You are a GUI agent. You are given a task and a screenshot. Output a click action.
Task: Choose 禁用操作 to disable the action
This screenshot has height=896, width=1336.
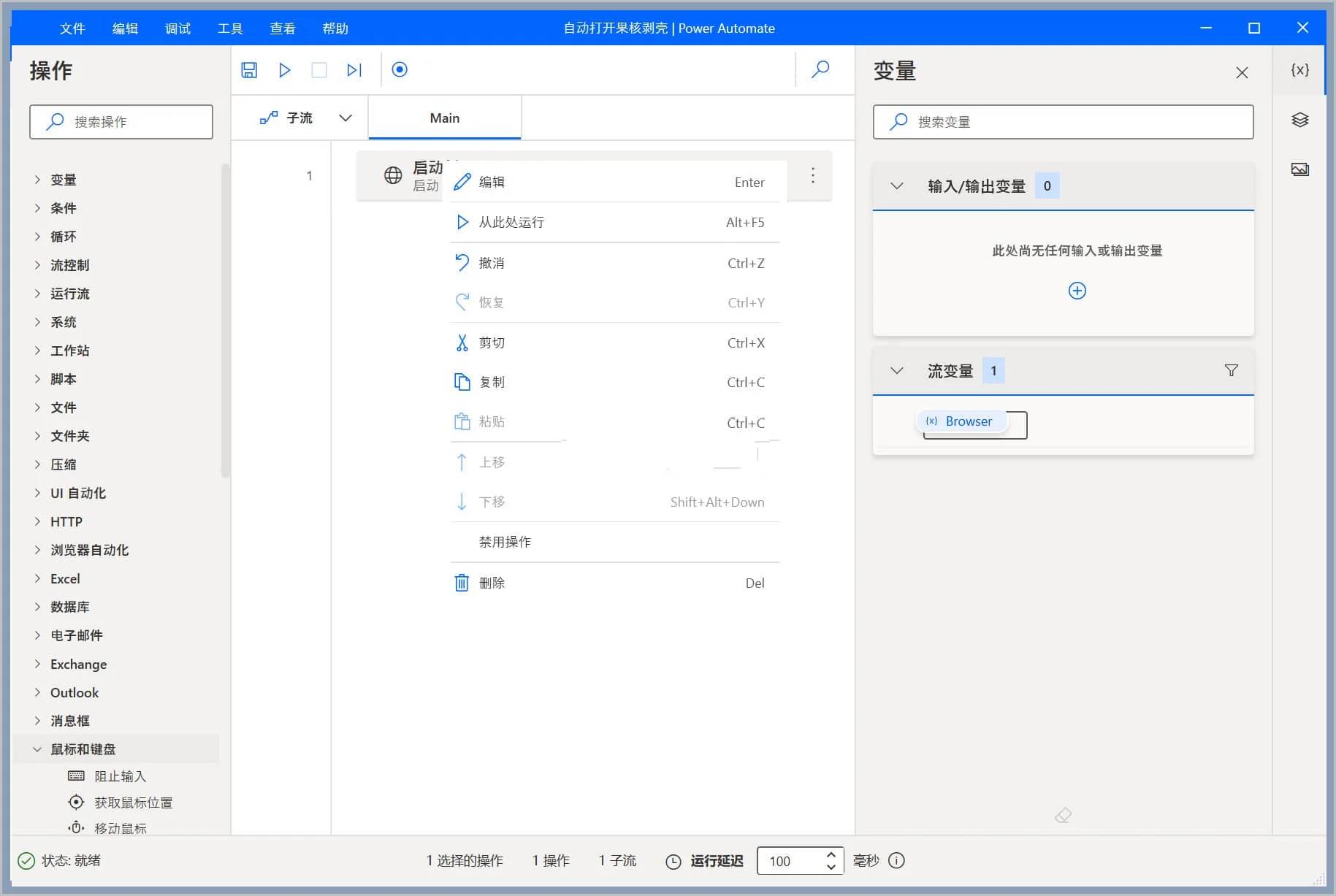coord(505,541)
